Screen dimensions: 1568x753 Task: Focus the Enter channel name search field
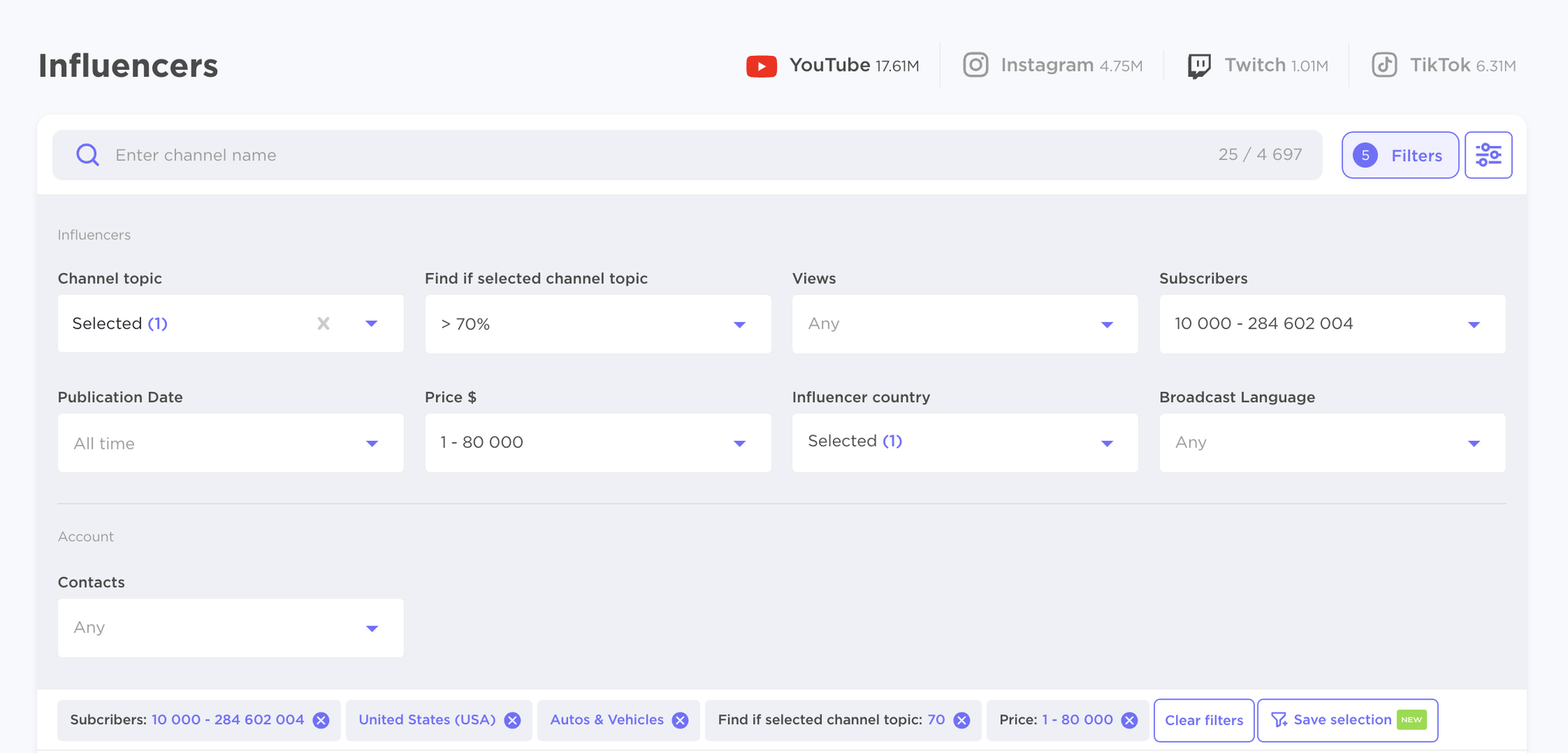coord(660,155)
